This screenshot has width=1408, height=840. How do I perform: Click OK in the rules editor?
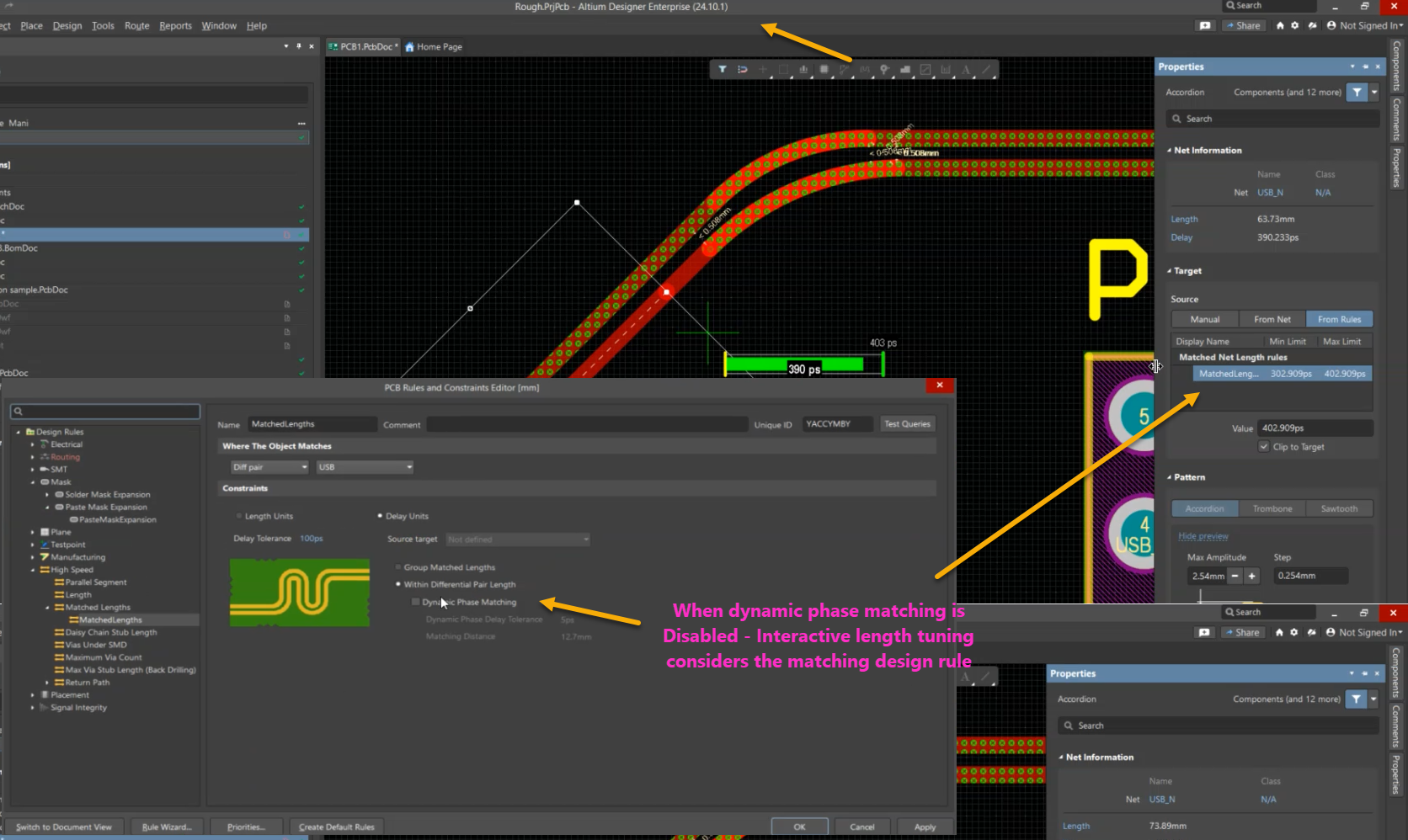click(x=799, y=827)
